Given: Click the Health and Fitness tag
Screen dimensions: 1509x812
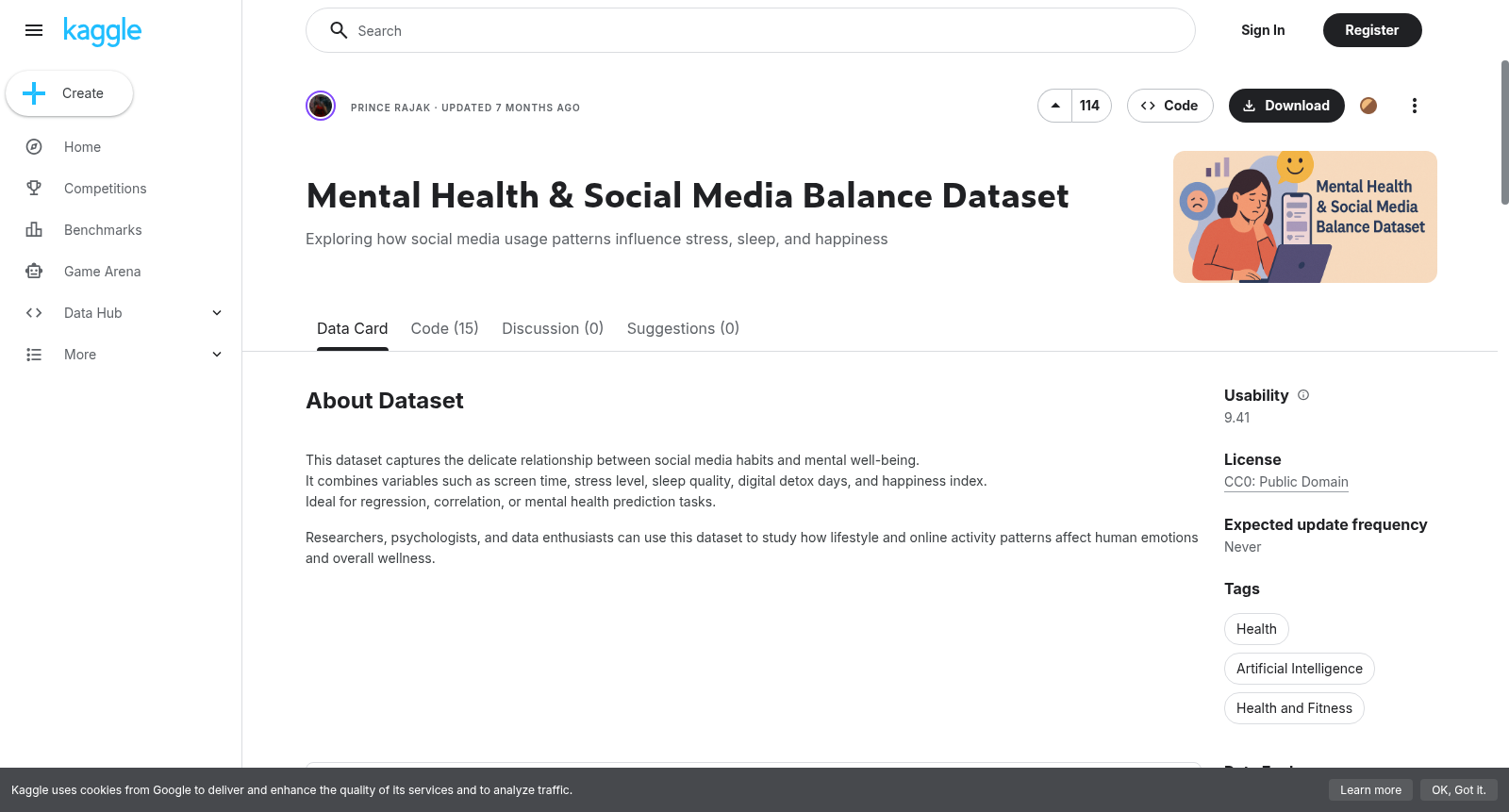Looking at the screenshot, I should point(1294,708).
